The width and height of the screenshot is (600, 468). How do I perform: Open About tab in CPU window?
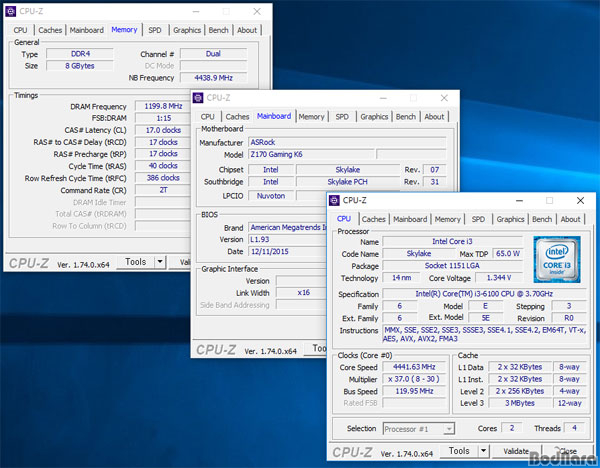click(x=570, y=219)
